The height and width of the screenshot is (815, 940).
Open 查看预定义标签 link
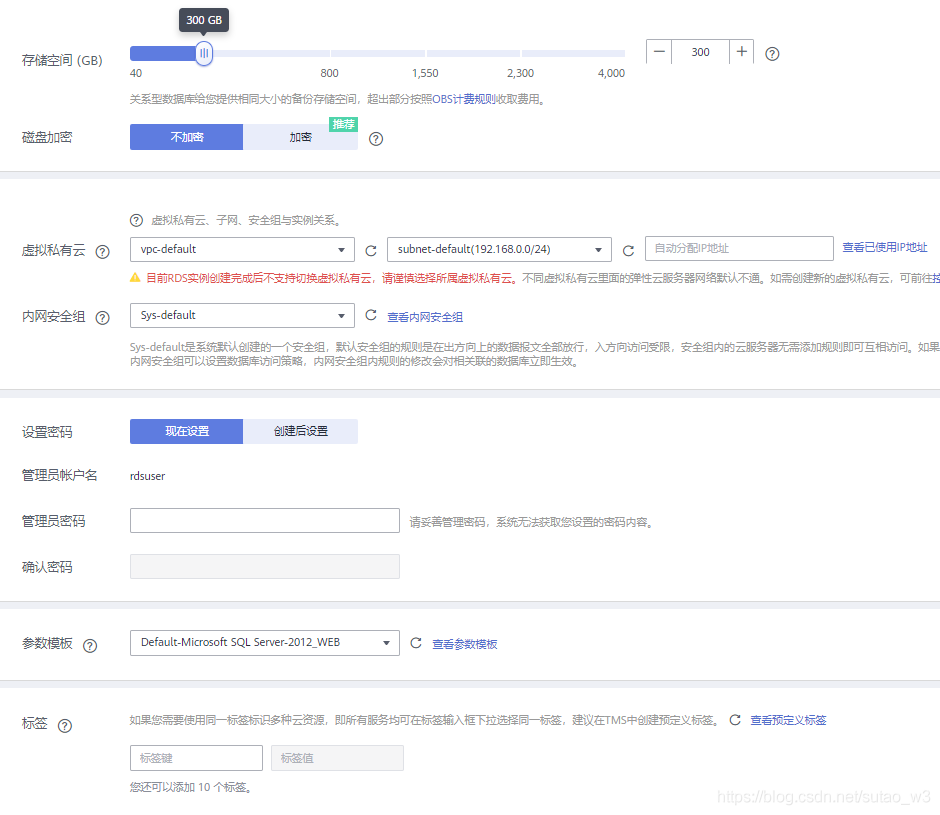tap(788, 720)
